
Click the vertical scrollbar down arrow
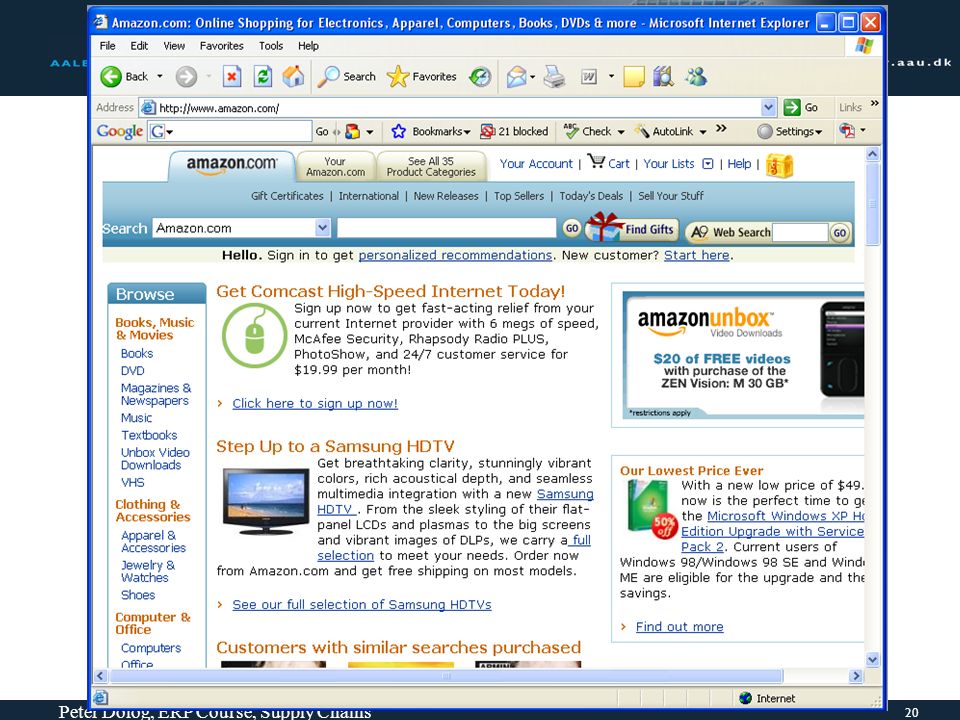872,660
